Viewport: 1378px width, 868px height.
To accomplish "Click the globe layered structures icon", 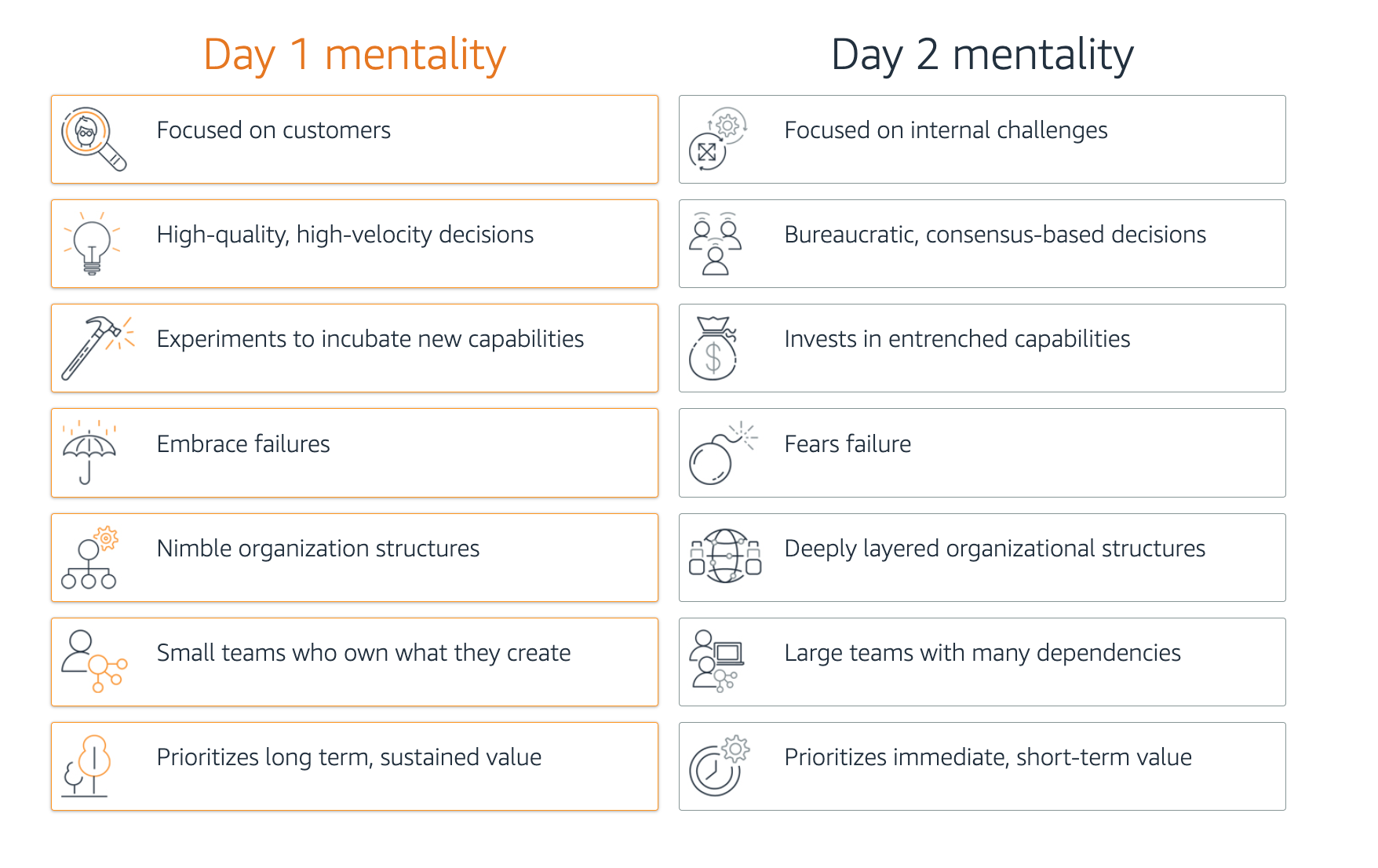I will click(725, 556).
